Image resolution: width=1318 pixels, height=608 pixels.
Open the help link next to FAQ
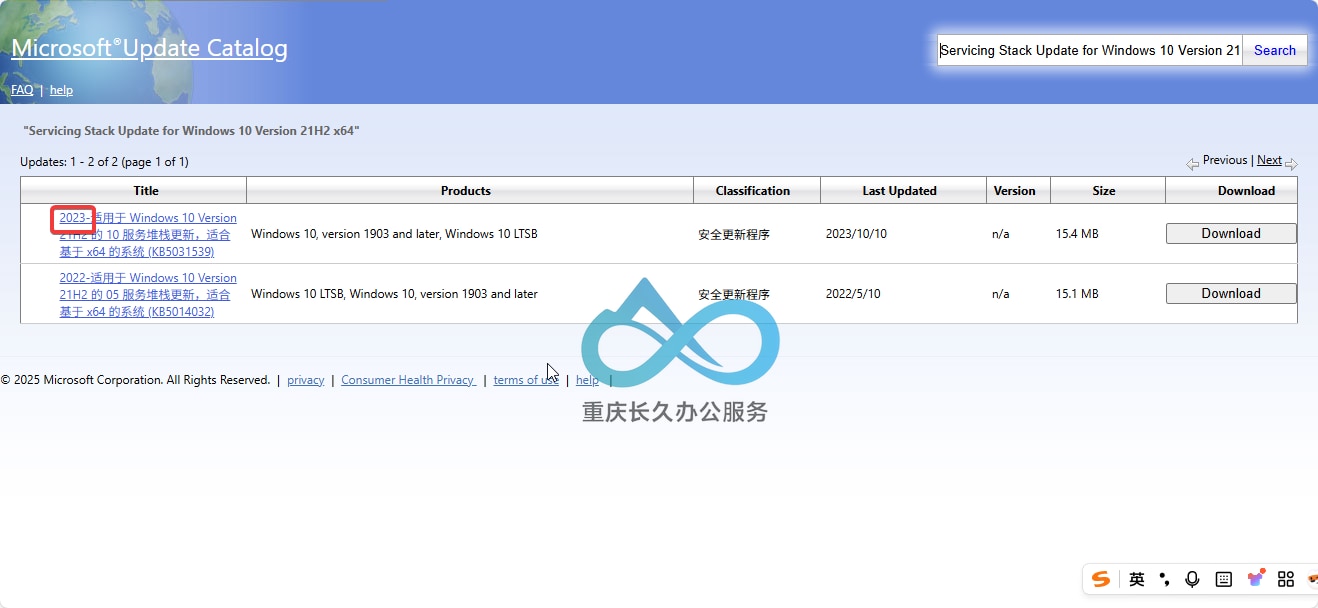(61, 90)
